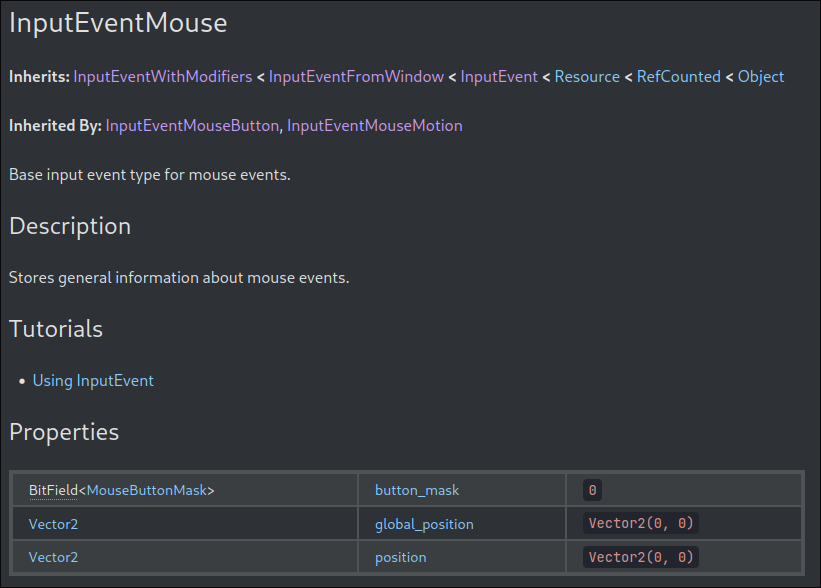
Task: Open the MouseButtonMask enum link
Action: [x=147, y=490]
